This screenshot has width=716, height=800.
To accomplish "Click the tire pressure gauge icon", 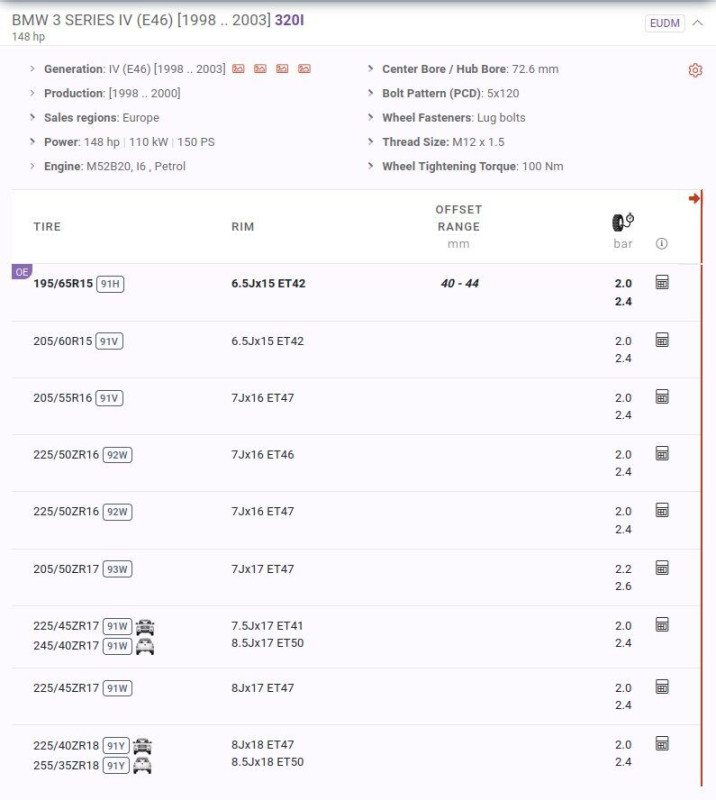I will pyautogui.click(x=623, y=222).
